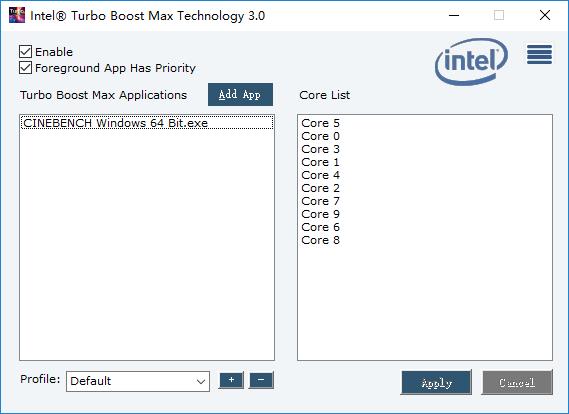Click the Intel logo

pos(471,61)
